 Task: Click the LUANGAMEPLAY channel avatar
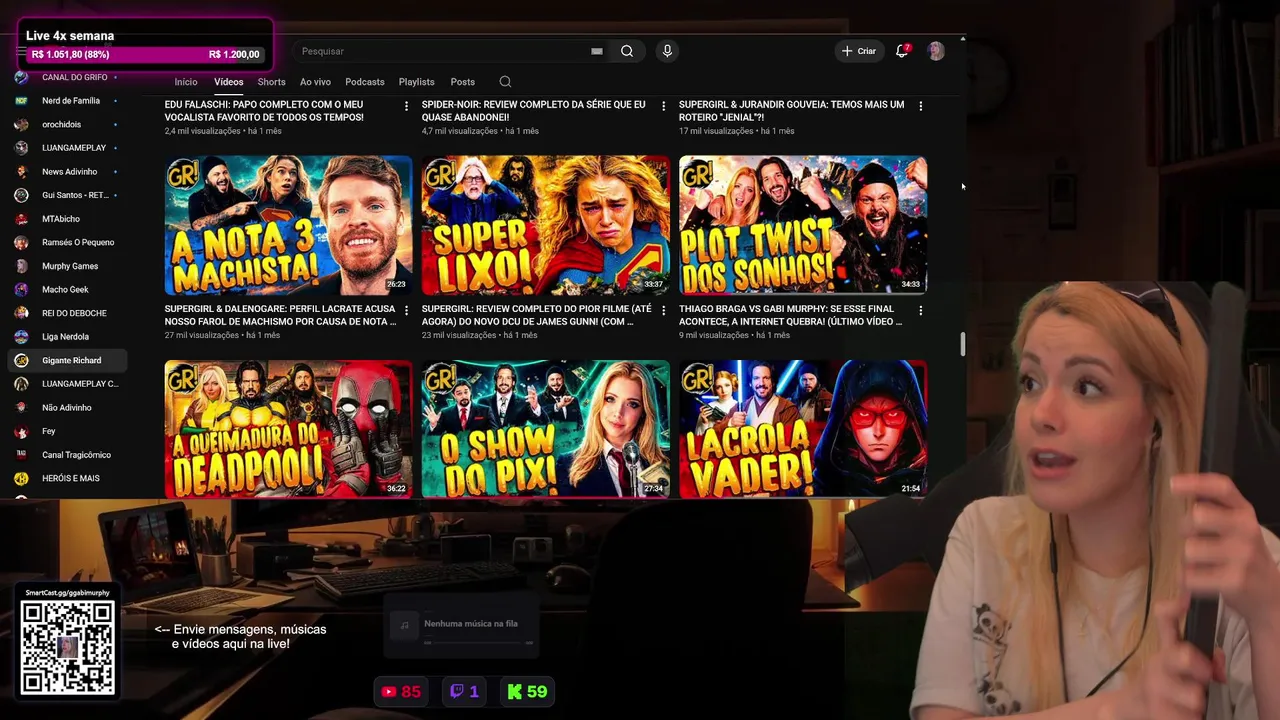[21, 148]
